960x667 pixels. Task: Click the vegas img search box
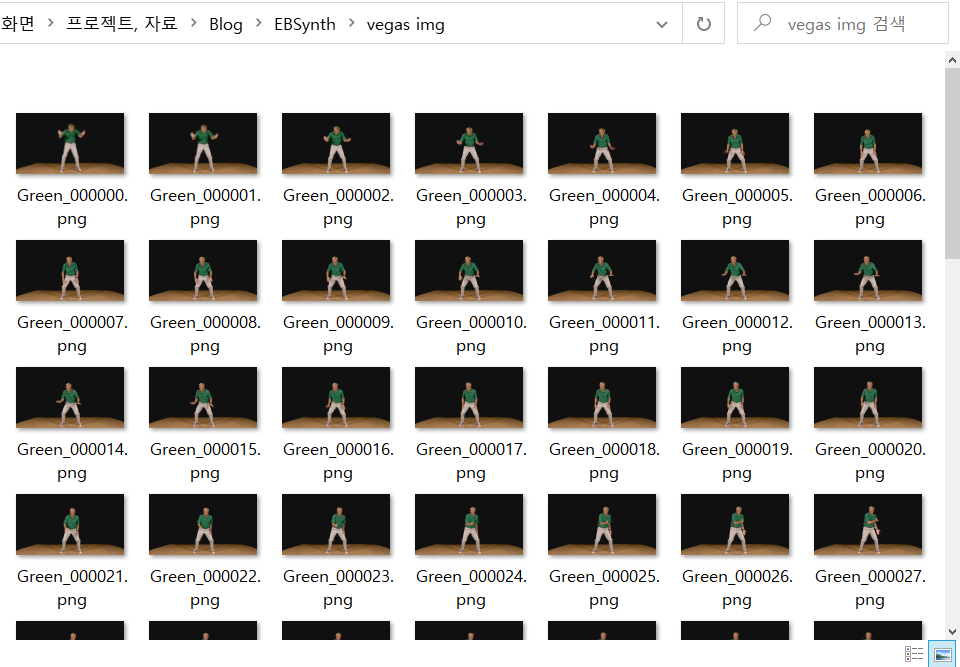843,24
